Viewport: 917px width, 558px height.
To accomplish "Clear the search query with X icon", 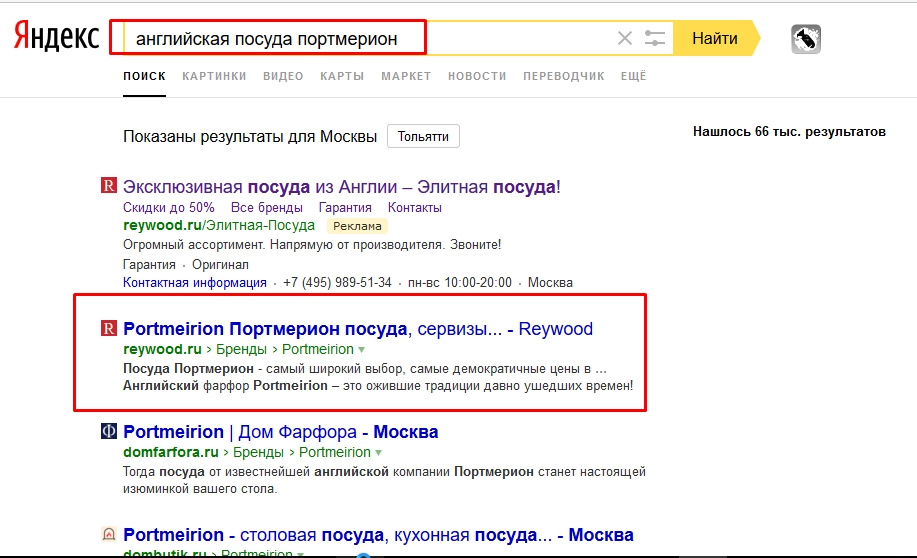I will (625, 39).
